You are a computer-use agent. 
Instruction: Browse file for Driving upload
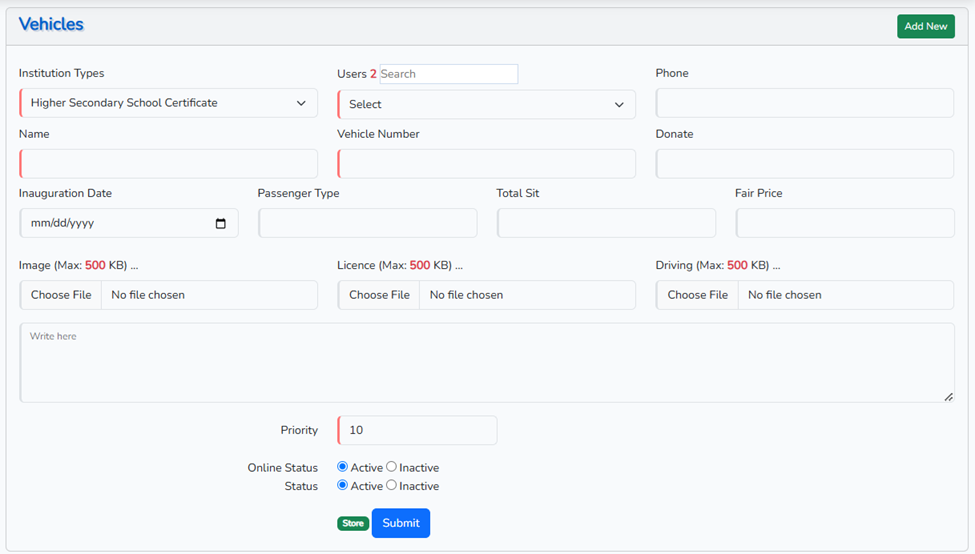pos(697,295)
